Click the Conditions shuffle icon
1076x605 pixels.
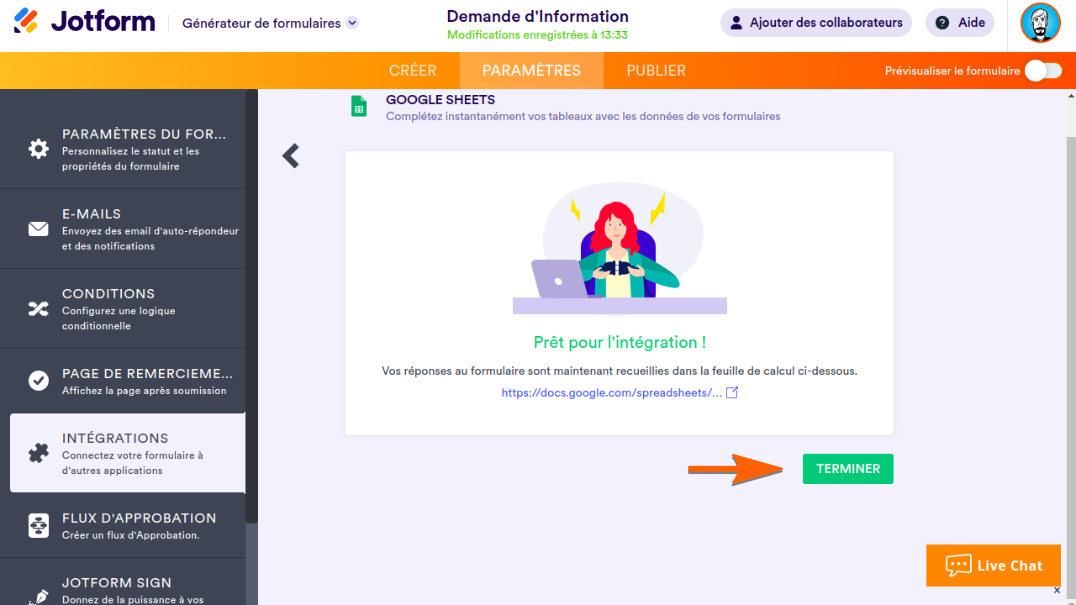38,309
